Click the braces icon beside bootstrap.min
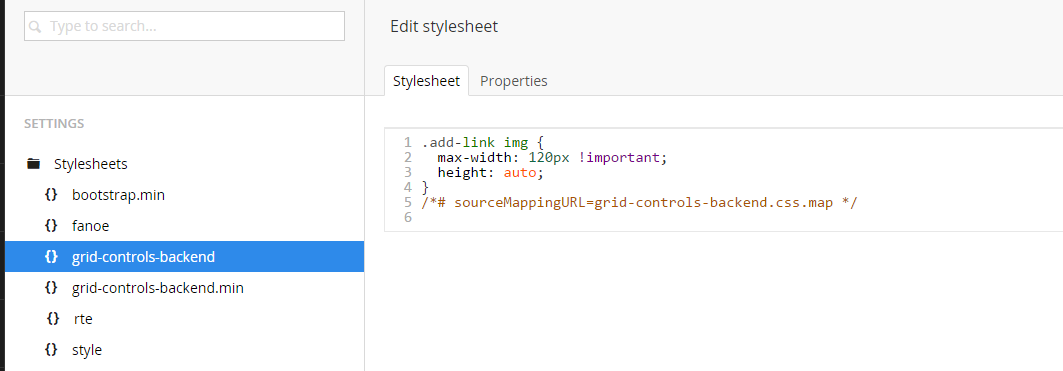Viewport: 1063px width, 371px height. pyautogui.click(x=51, y=195)
